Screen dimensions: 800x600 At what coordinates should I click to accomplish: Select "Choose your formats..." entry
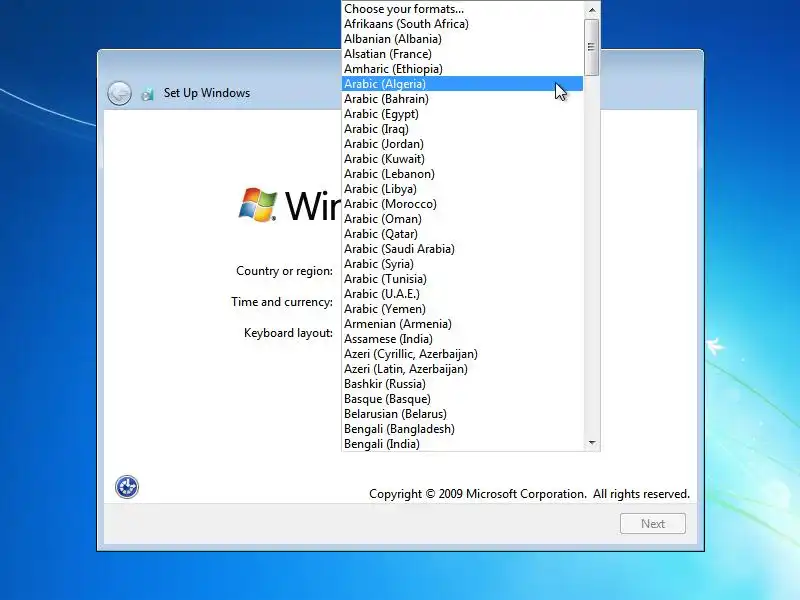[x=462, y=9]
